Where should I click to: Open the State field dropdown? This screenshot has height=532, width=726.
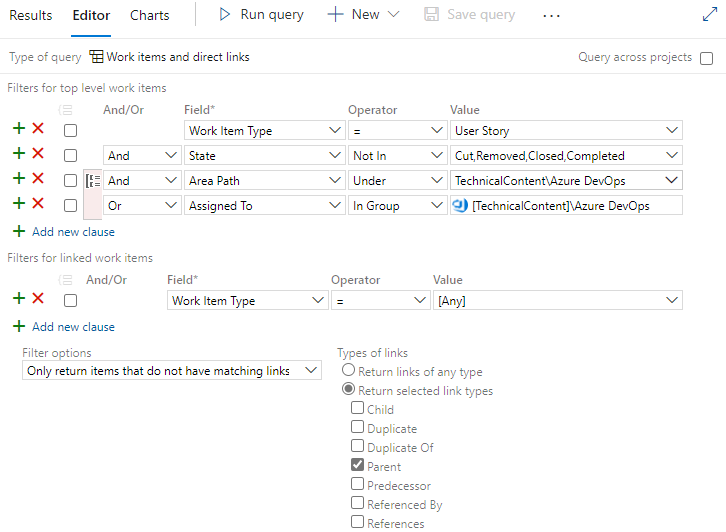265,156
